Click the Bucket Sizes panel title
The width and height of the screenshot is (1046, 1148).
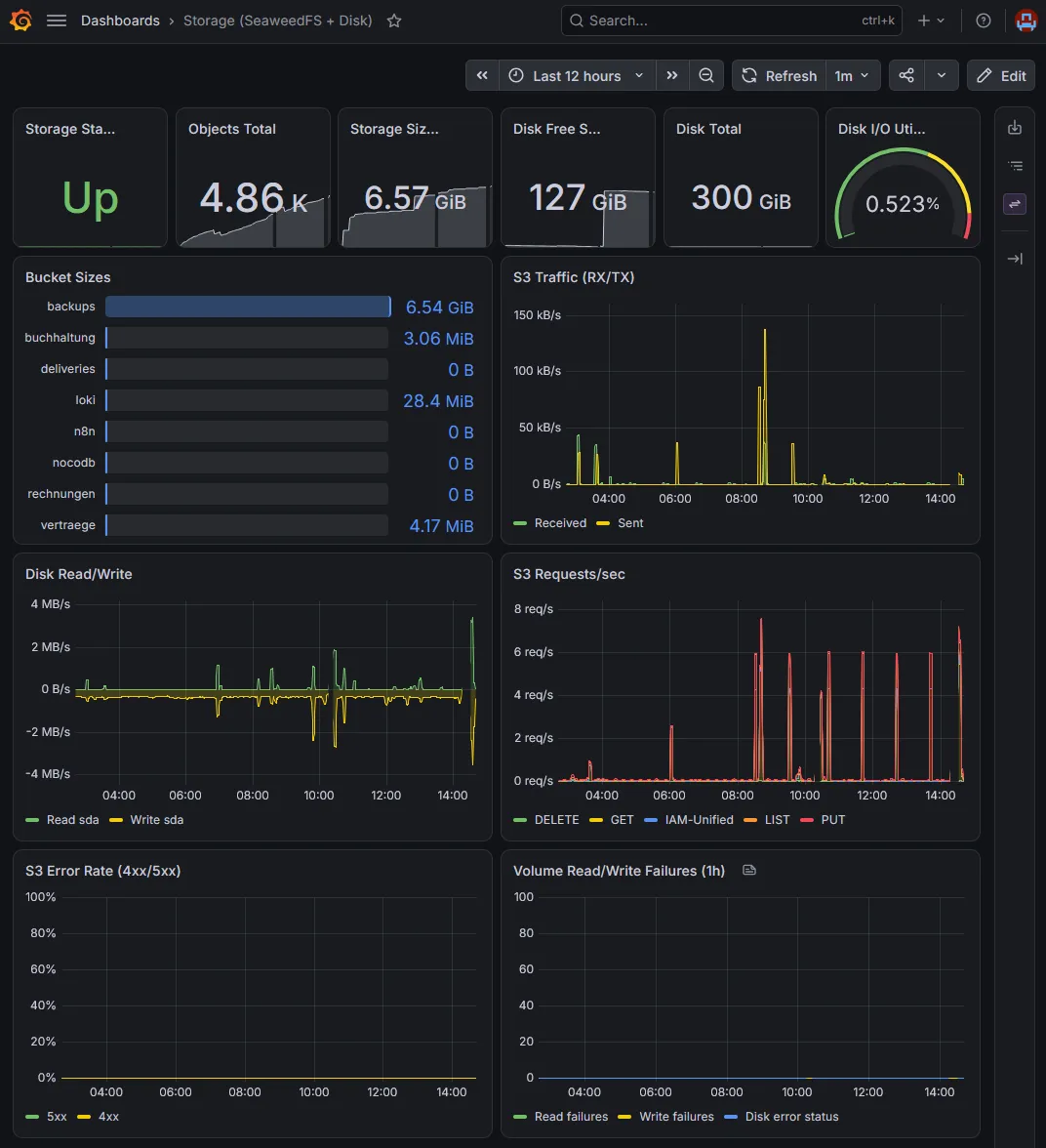pyautogui.click(x=68, y=277)
